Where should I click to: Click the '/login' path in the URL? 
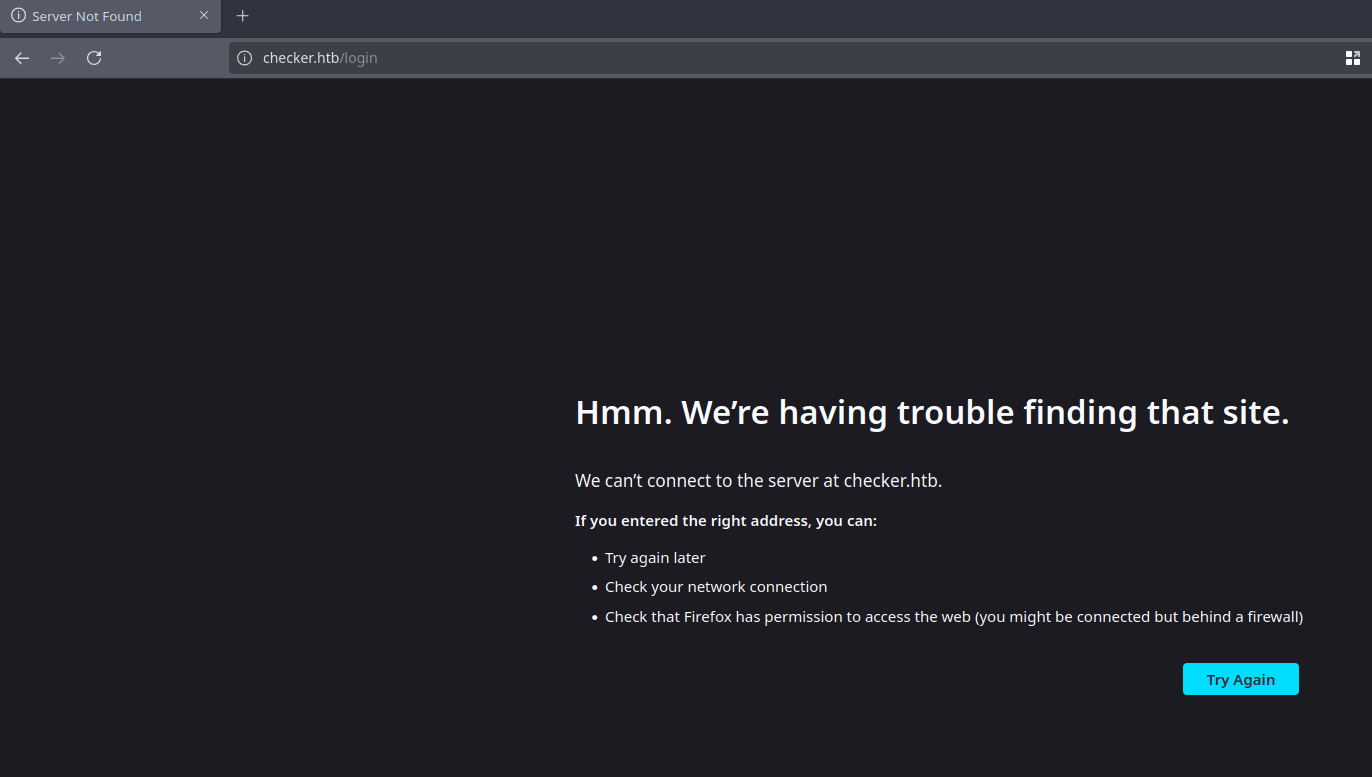point(359,58)
